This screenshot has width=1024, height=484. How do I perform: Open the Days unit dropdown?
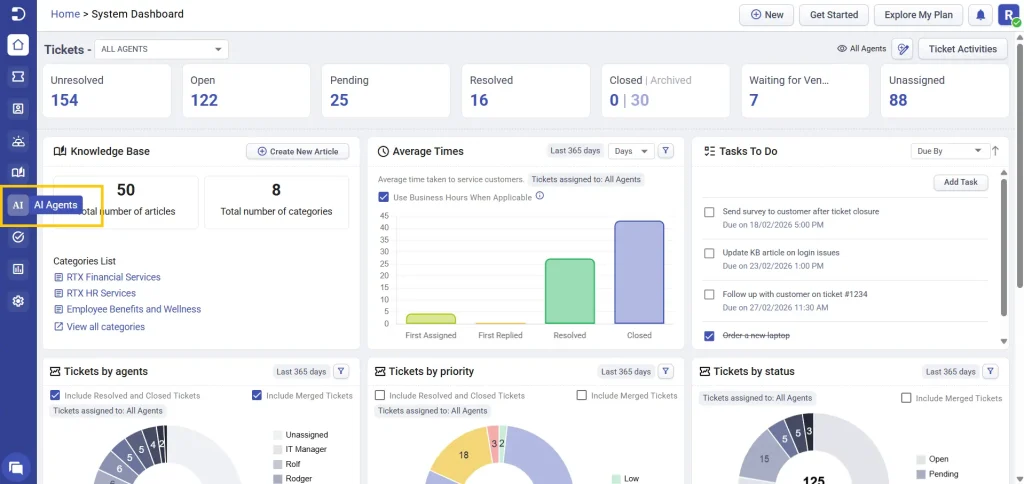pyautogui.click(x=631, y=151)
